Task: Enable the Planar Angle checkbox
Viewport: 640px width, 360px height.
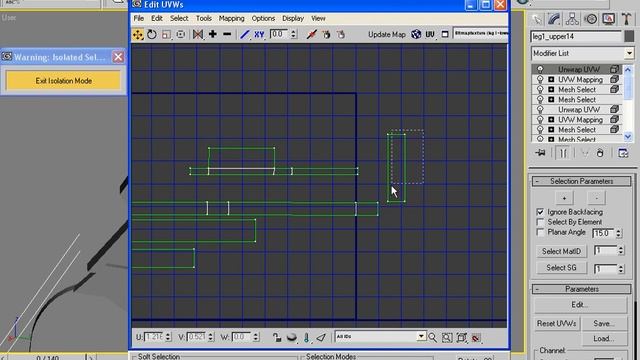Action: point(540,232)
